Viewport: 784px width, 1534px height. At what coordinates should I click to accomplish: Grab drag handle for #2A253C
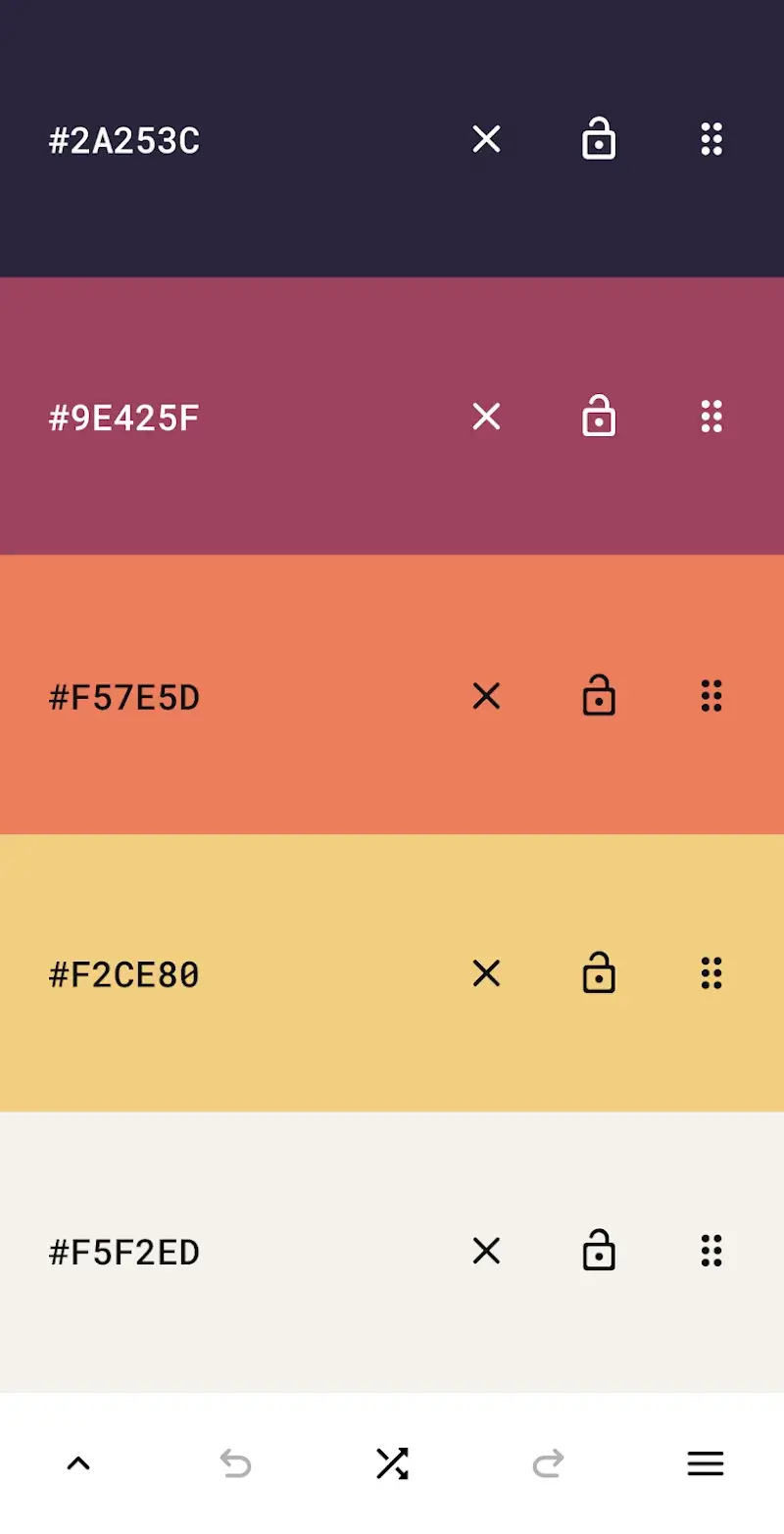coord(711,140)
